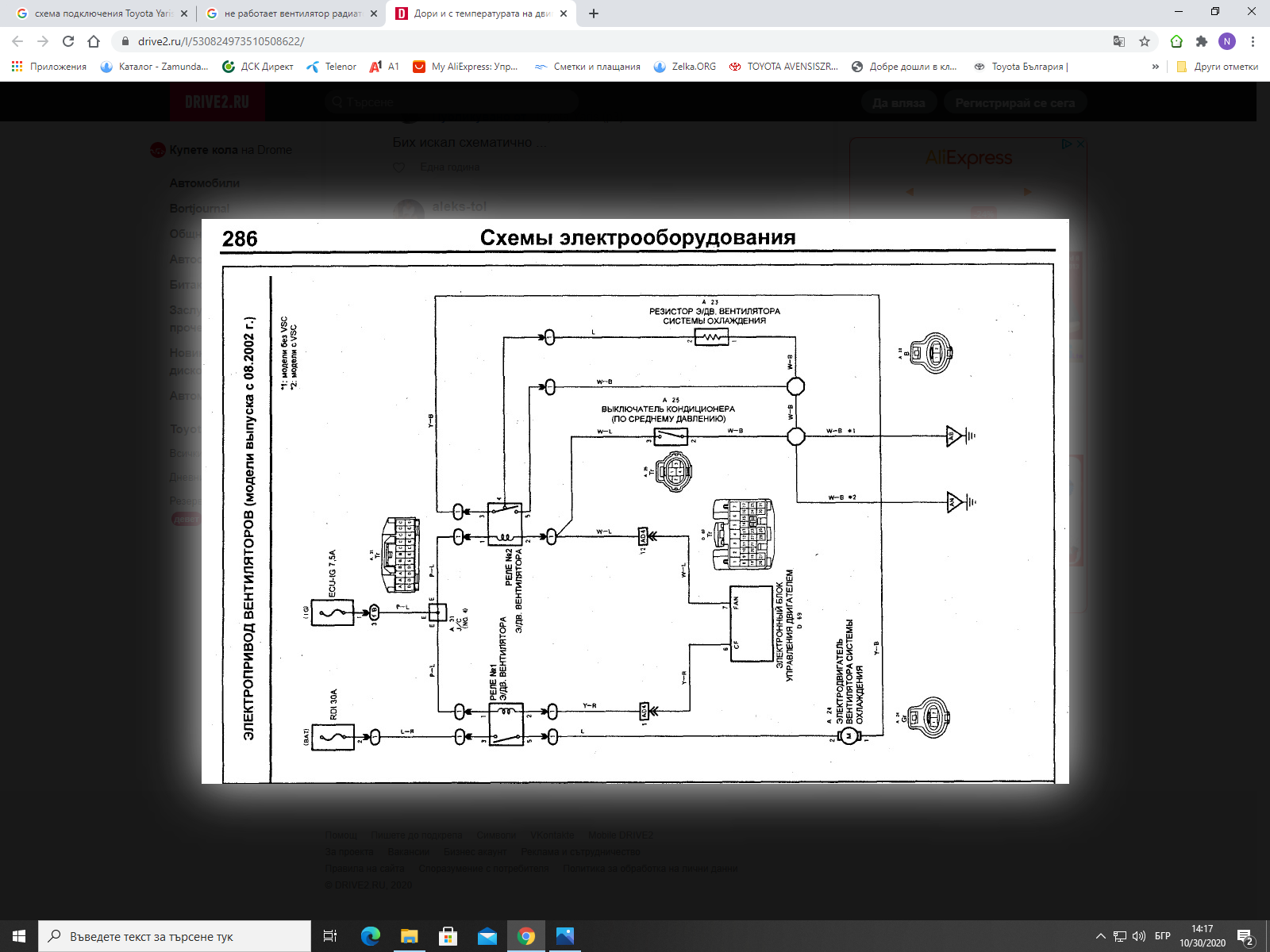Expand the hidden bookmarks overflow chevron
The image size is (1270, 952).
pyautogui.click(x=1155, y=67)
